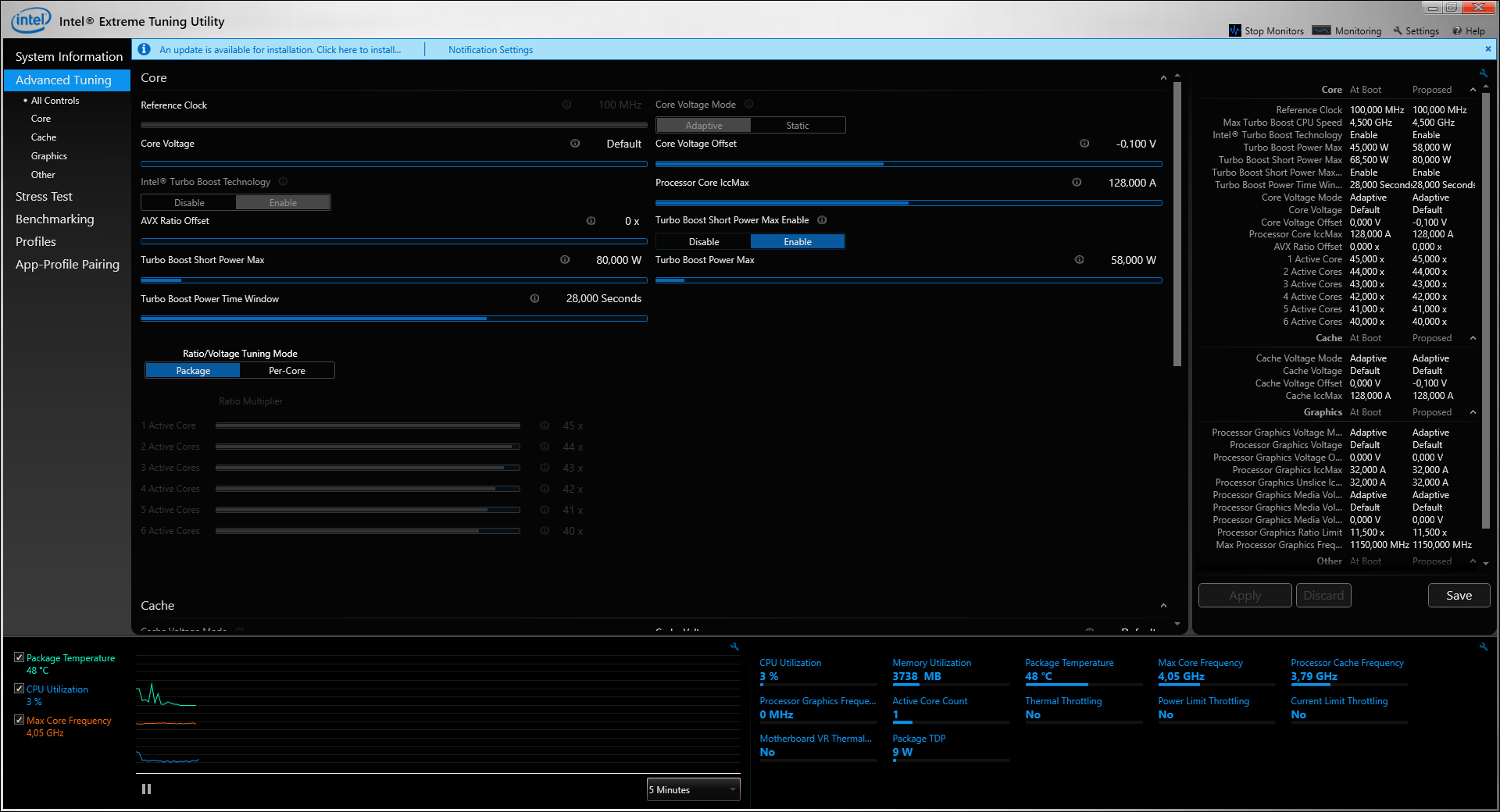The width and height of the screenshot is (1500, 812).
Task: Open Benchmarking section
Action: pyautogui.click(x=55, y=219)
